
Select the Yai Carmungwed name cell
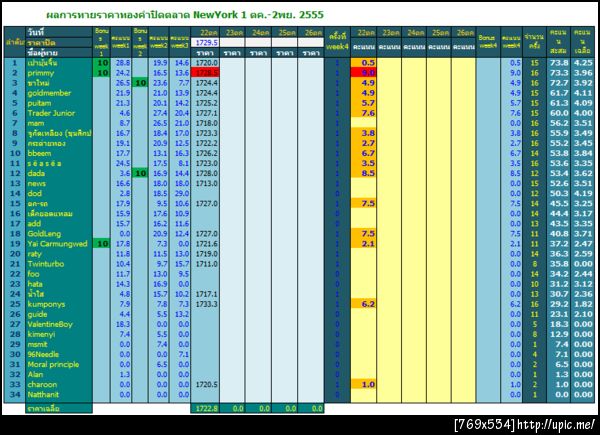57,244
